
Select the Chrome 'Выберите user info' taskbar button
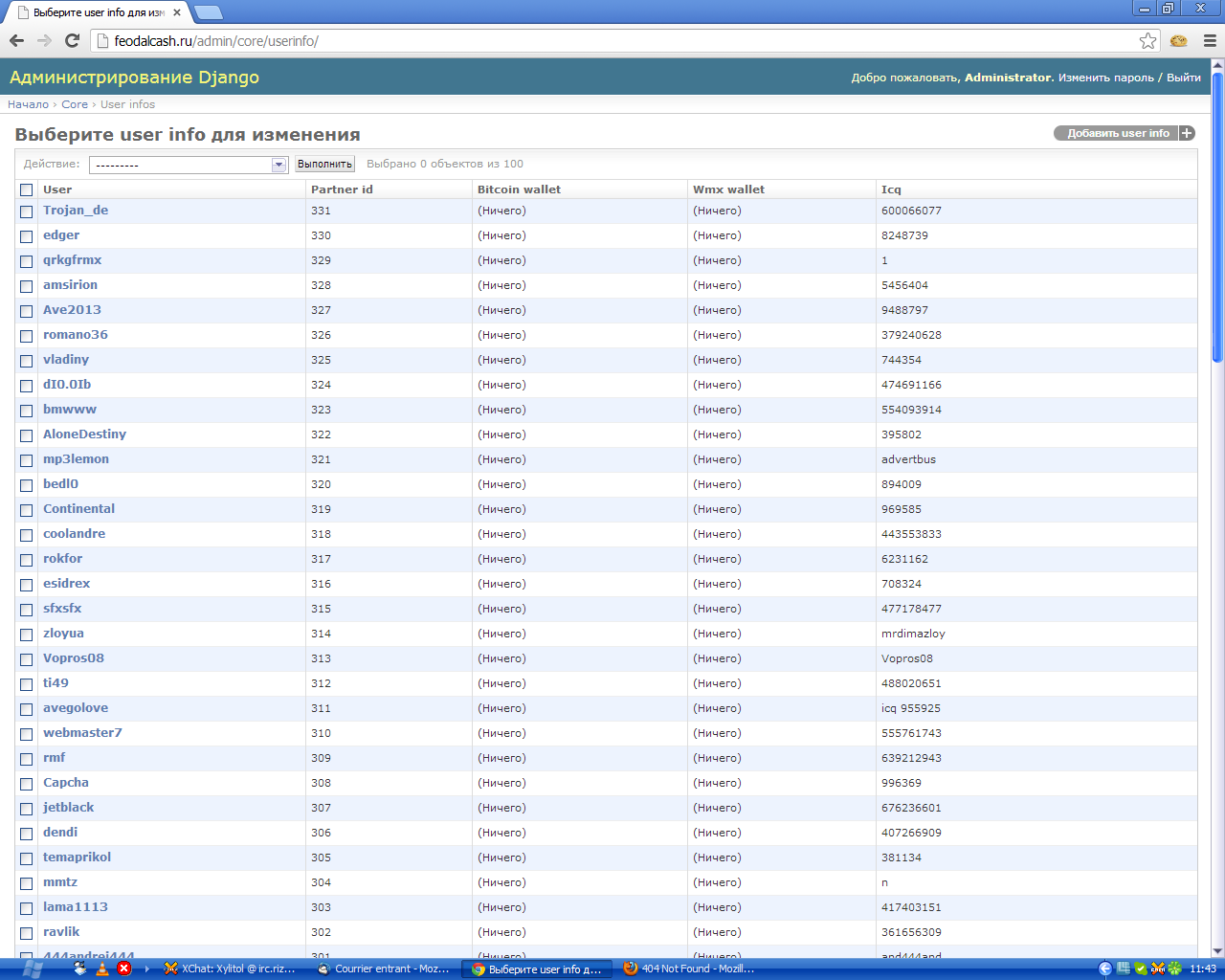(536, 969)
